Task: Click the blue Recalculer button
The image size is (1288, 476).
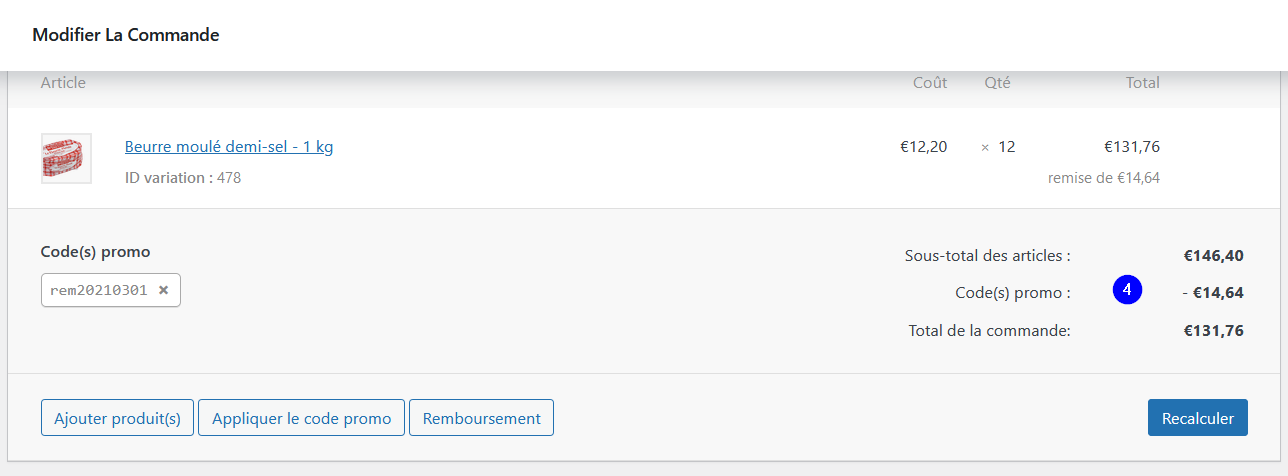Action: [x=1198, y=418]
